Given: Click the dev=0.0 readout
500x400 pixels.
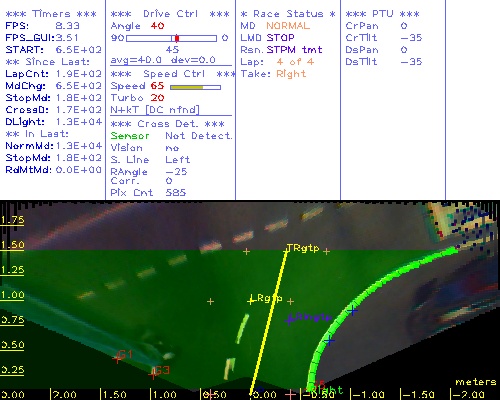Looking at the screenshot, I should [193, 60].
